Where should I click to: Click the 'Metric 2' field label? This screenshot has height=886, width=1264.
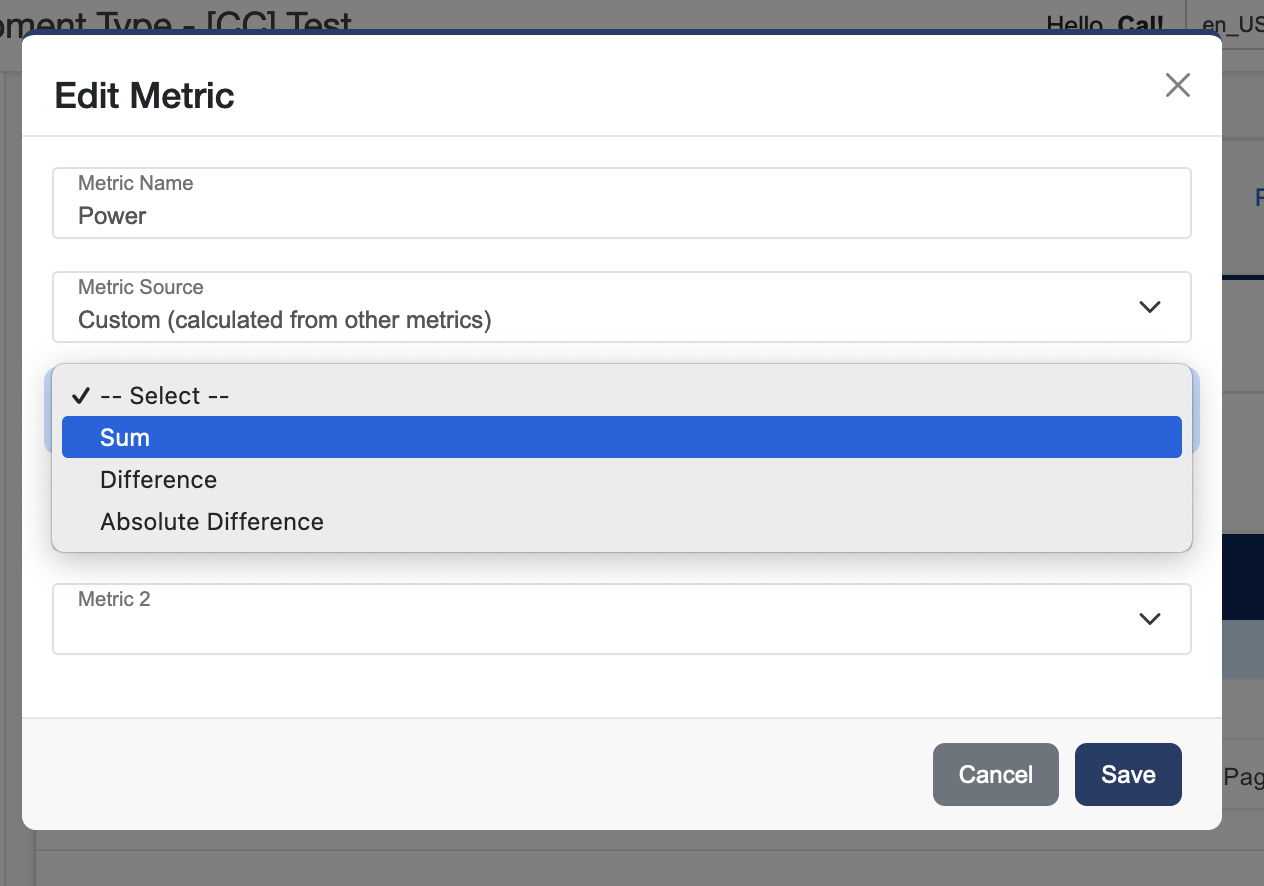pos(114,599)
